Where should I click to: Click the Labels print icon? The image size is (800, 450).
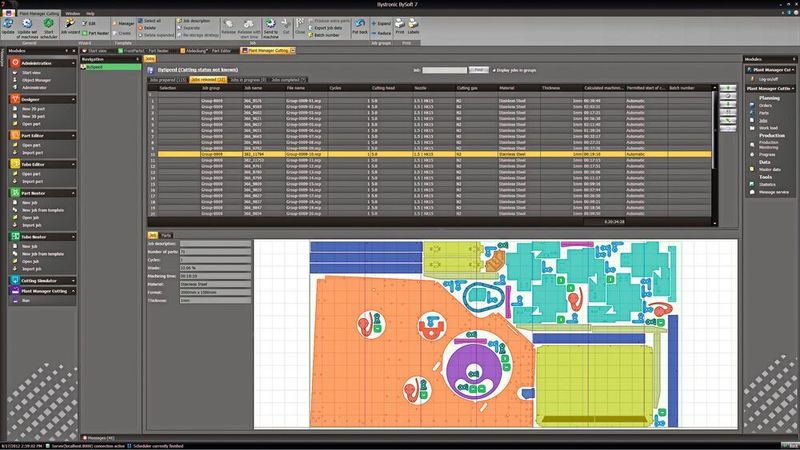point(413,27)
